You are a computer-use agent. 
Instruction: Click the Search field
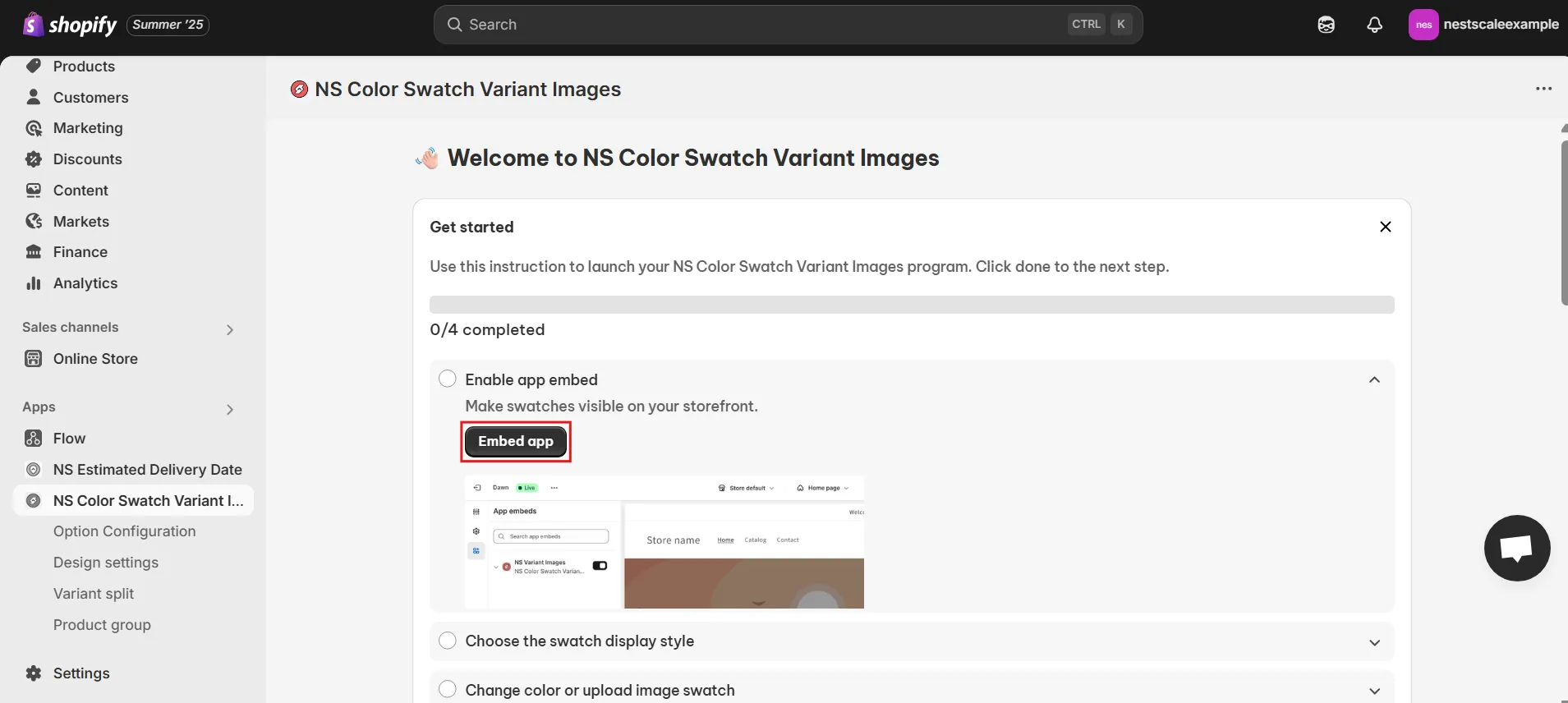click(788, 25)
